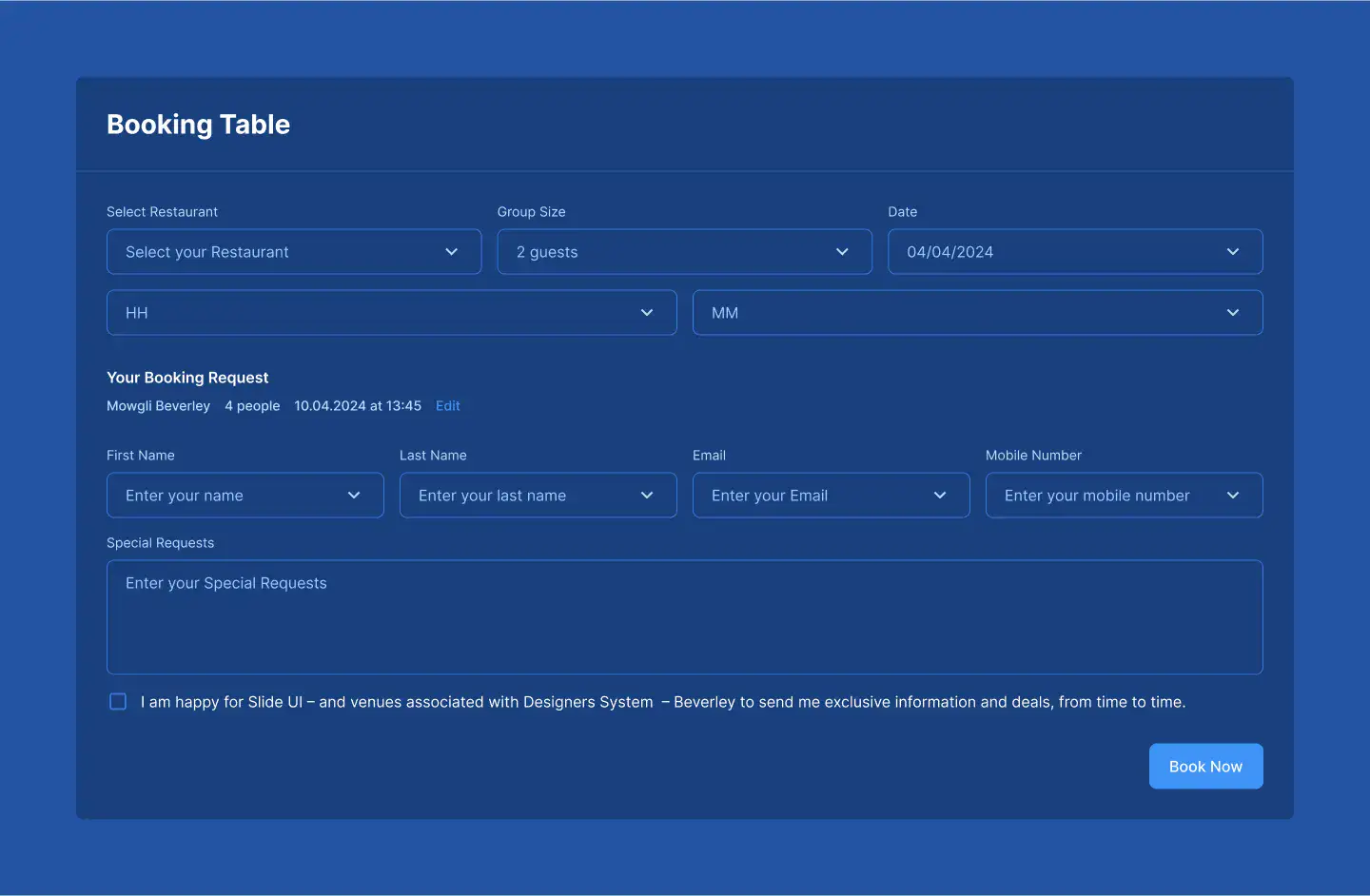Click the "Mowgli Beverley" booking text
Image resolution: width=1370 pixels, height=896 pixels.
(158, 406)
